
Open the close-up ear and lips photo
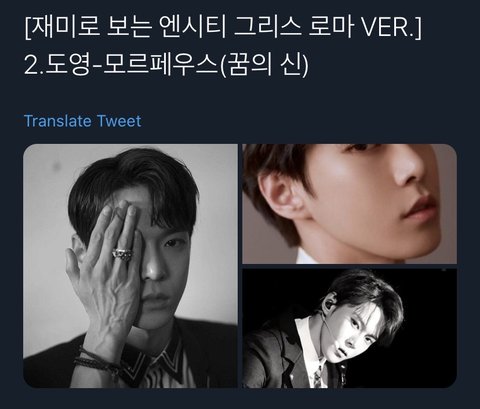(x=349, y=204)
